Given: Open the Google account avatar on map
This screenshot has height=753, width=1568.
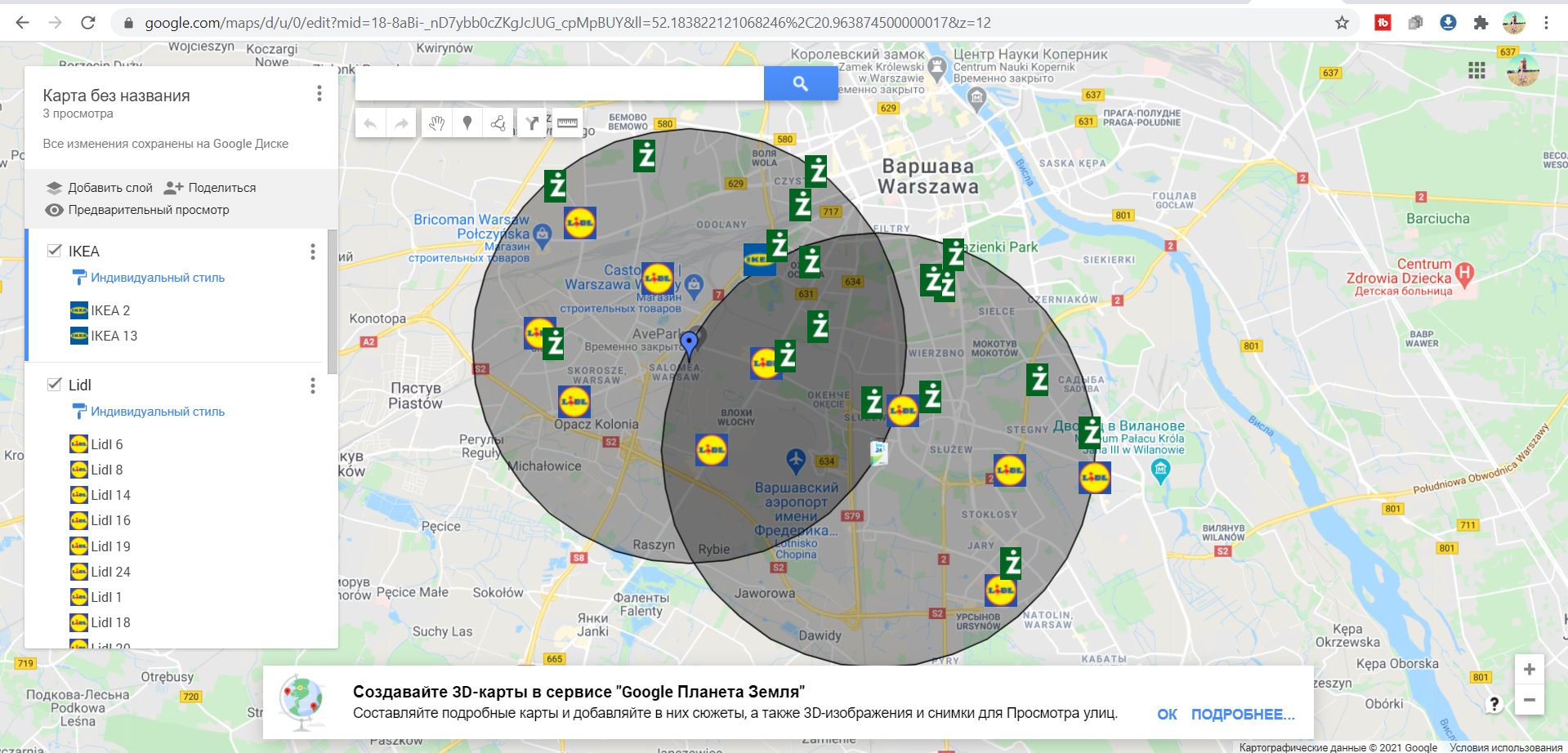Looking at the screenshot, I should tap(1523, 70).
